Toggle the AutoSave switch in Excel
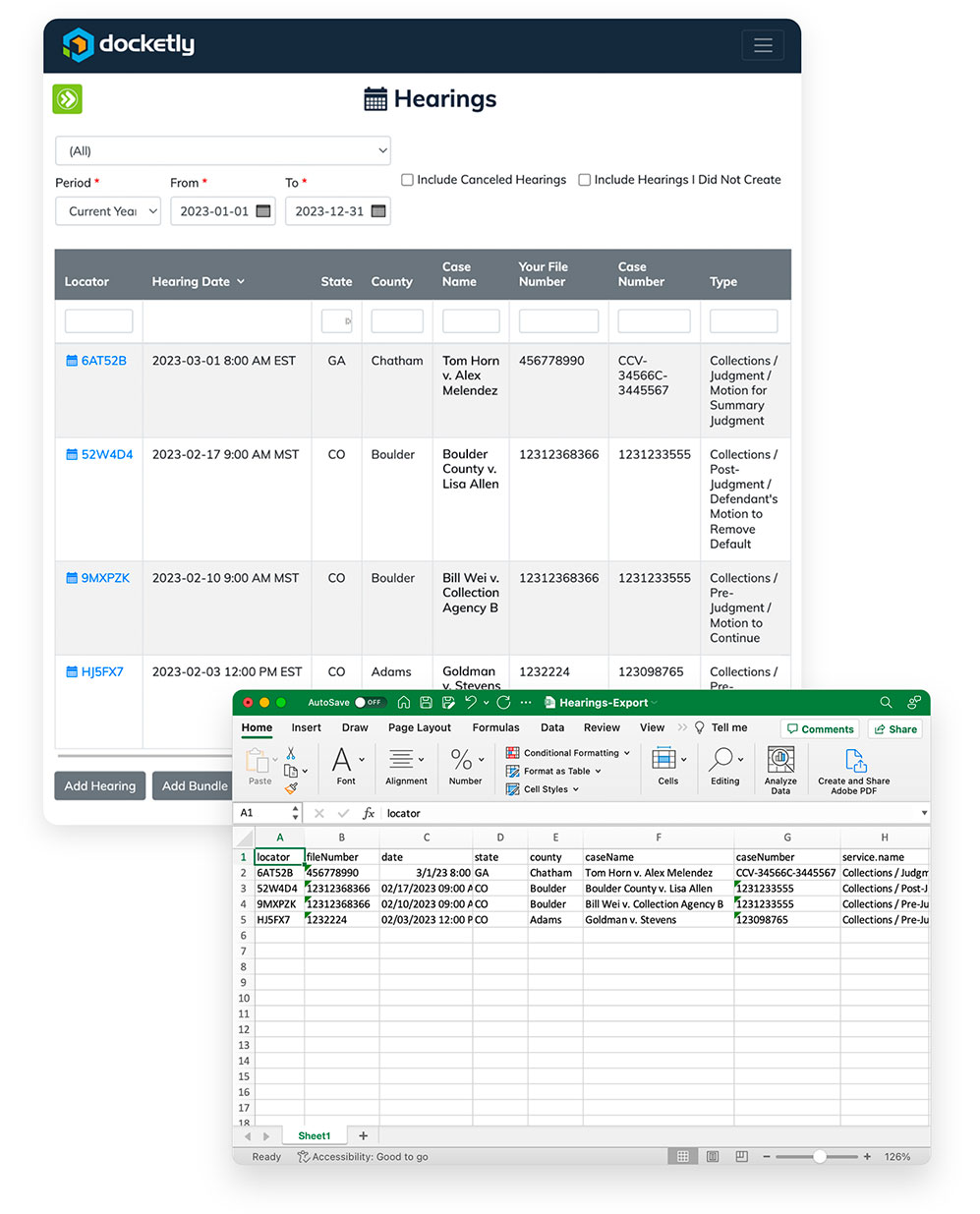 [370, 702]
